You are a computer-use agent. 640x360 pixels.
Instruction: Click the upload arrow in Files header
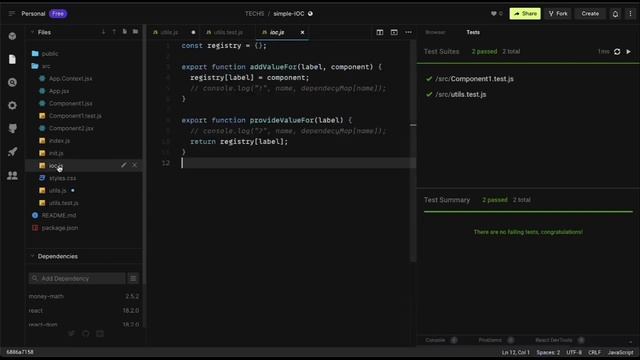click(x=114, y=32)
